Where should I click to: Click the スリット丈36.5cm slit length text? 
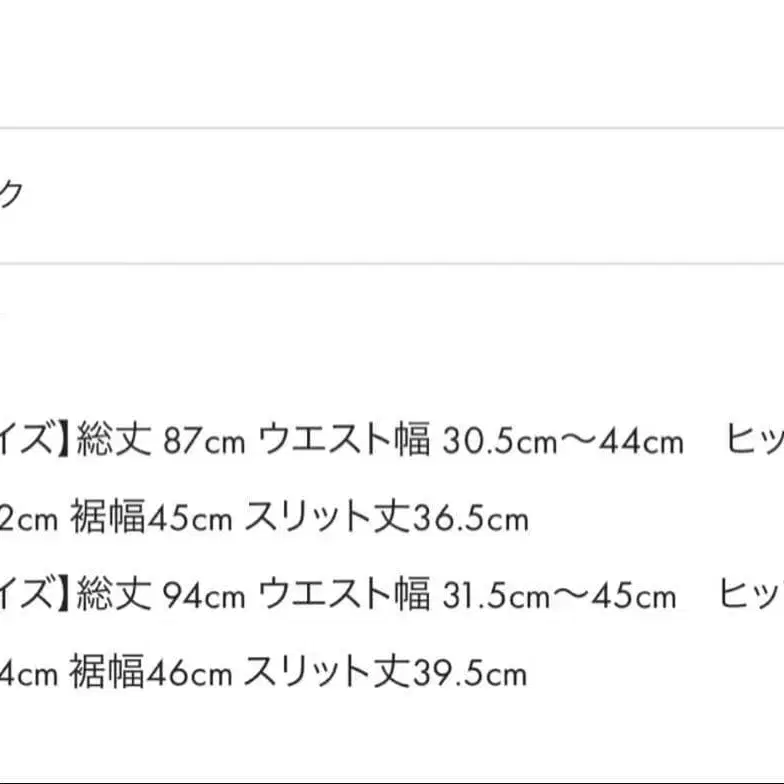(385, 518)
